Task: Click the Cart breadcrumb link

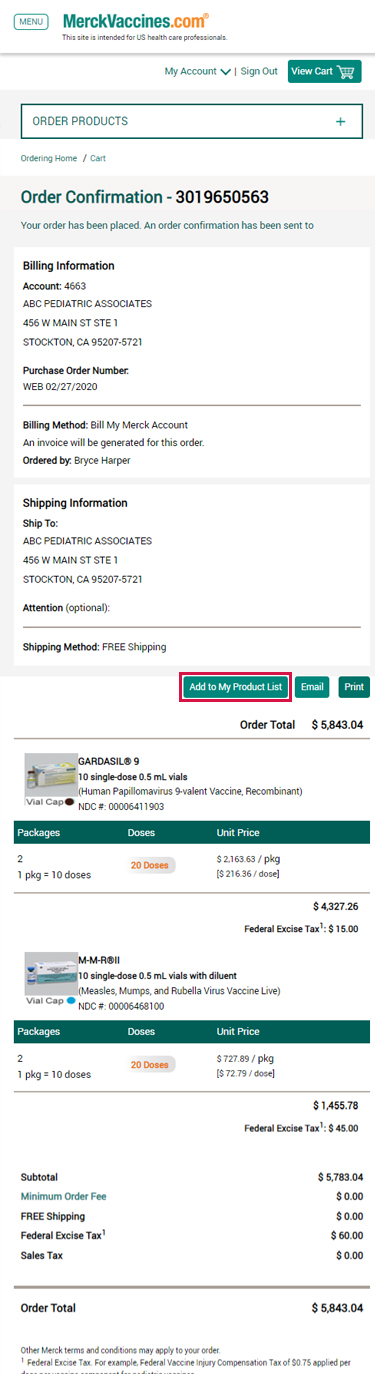Action: tap(98, 158)
